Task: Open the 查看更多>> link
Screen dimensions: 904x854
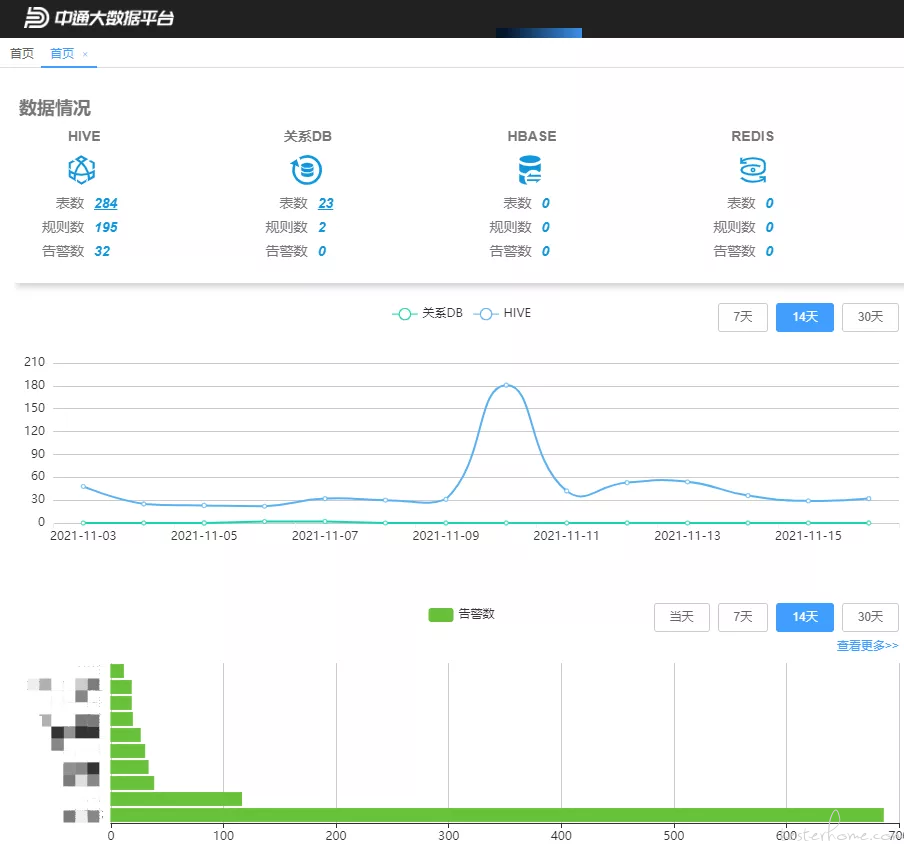Action: click(867, 646)
